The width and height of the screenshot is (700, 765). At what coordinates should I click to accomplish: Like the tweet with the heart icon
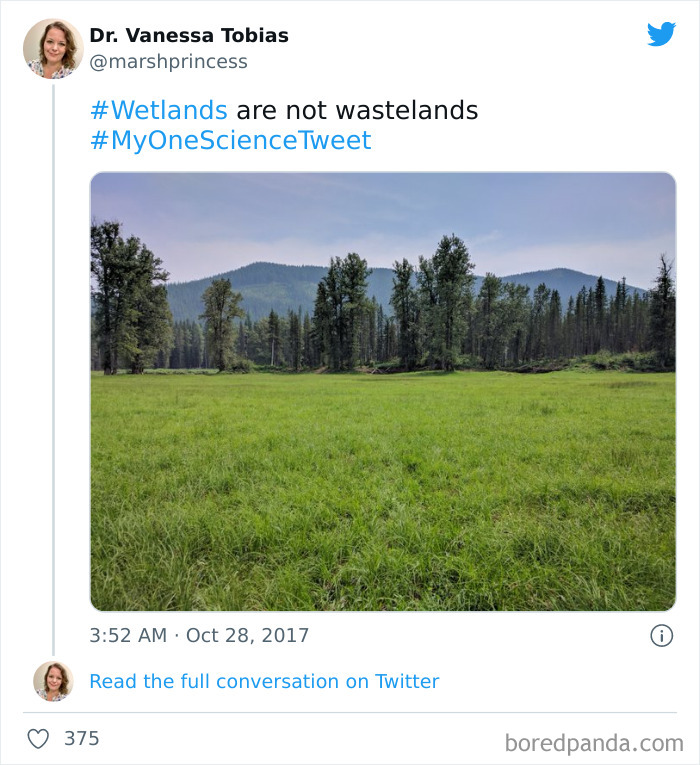click(38, 739)
